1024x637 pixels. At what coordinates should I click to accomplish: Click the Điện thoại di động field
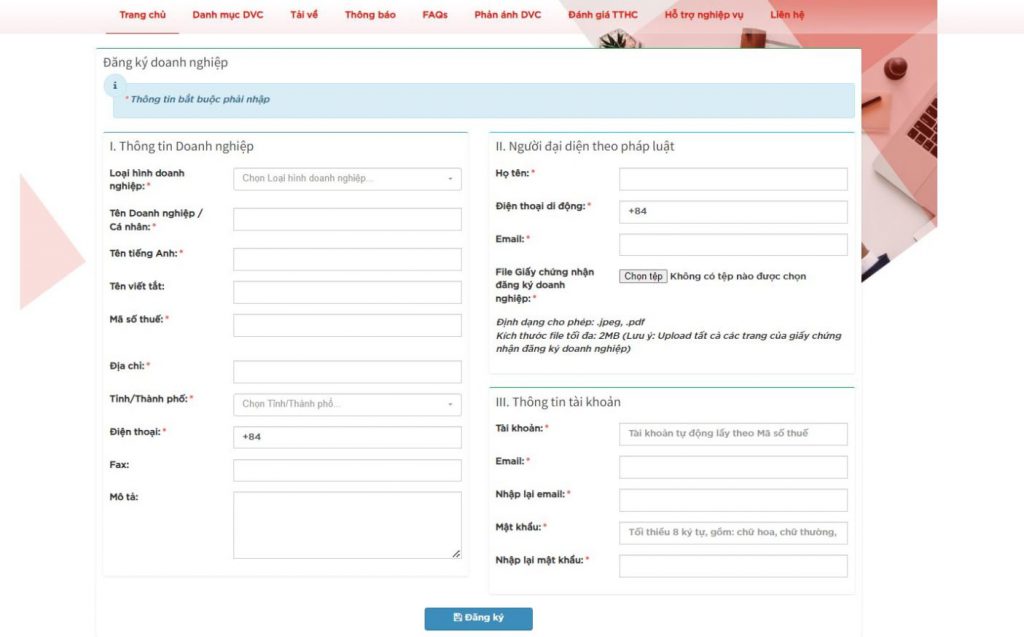733,212
